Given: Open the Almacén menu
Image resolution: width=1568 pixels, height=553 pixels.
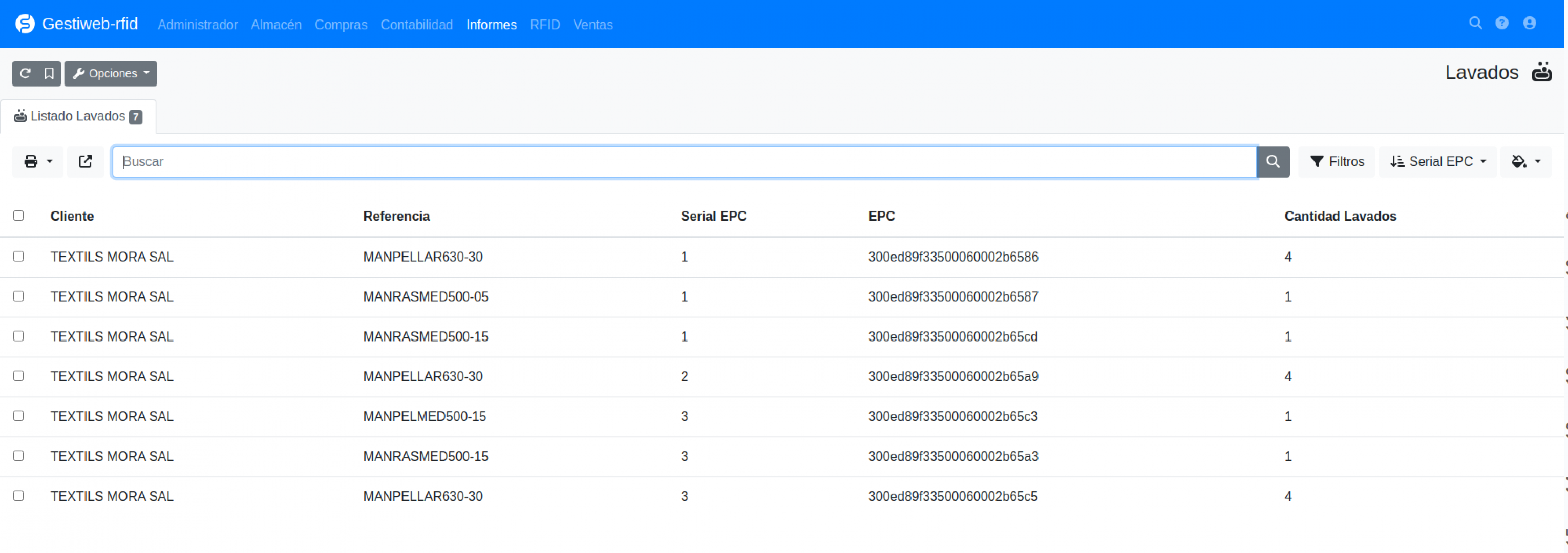Looking at the screenshot, I should [277, 25].
